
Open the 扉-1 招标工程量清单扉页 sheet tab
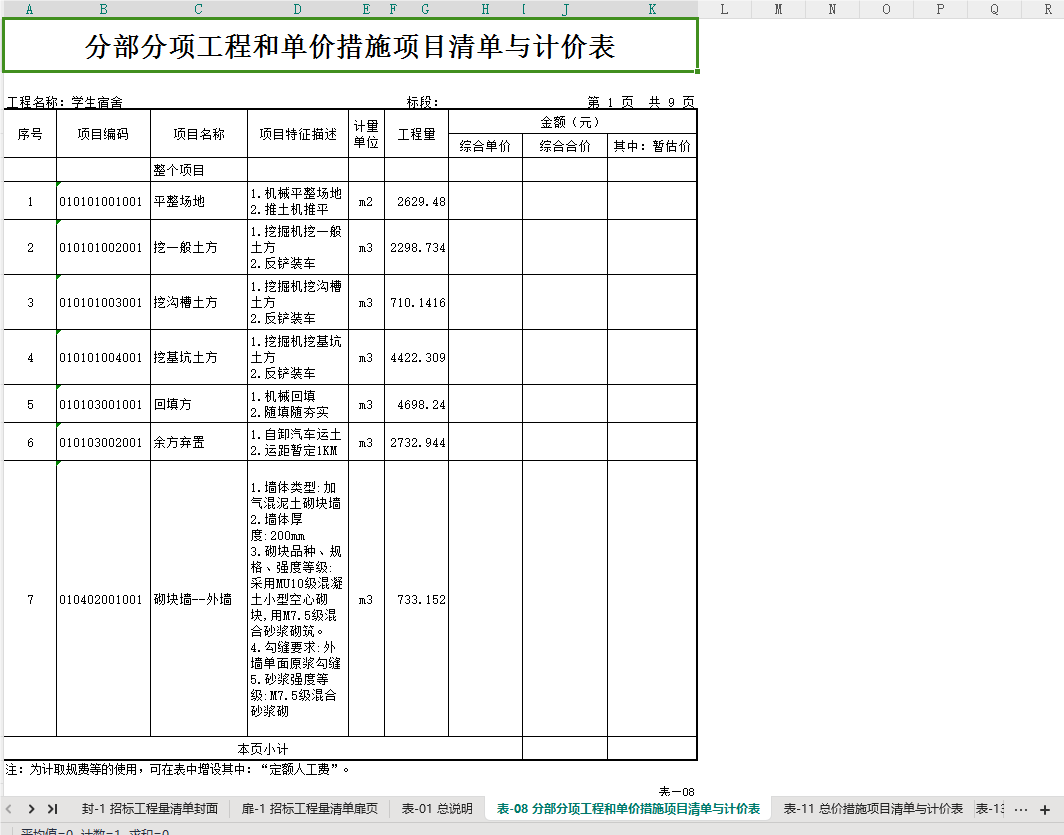tap(309, 809)
